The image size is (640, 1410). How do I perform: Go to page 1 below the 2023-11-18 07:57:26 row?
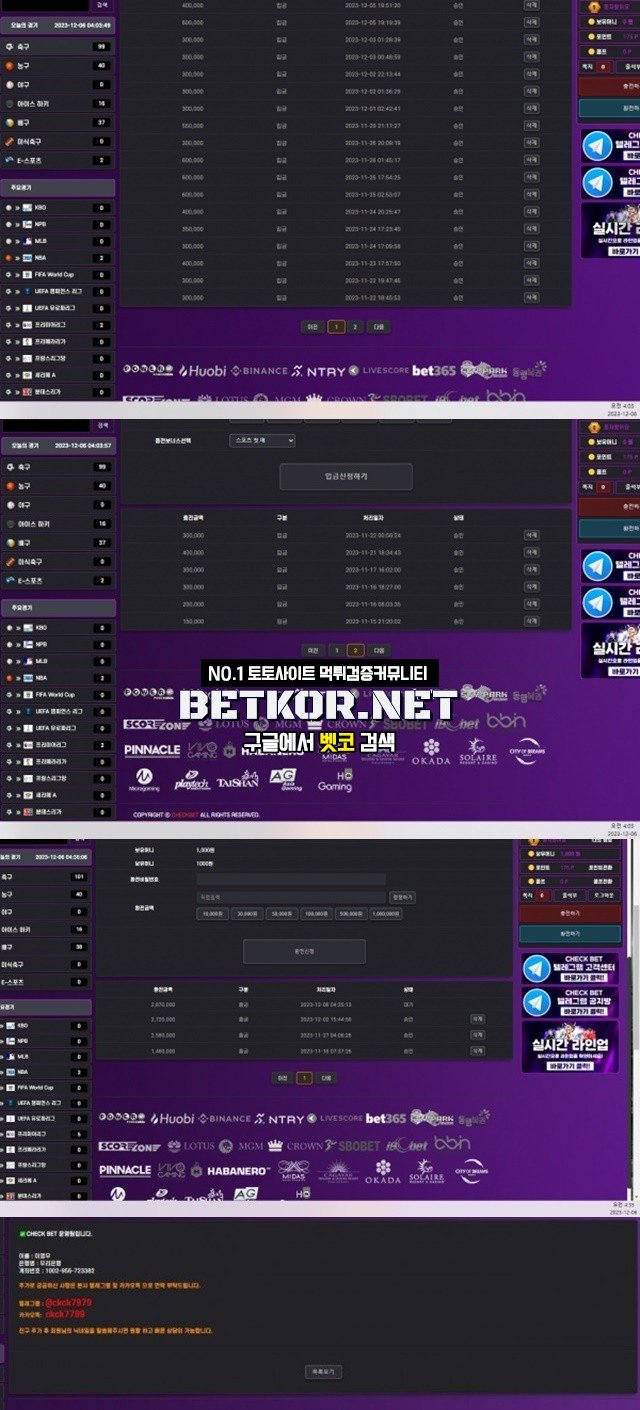click(304, 1078)
